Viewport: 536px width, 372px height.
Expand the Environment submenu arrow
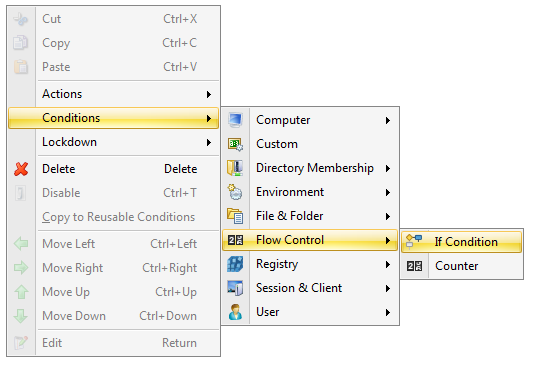[388, 192]
